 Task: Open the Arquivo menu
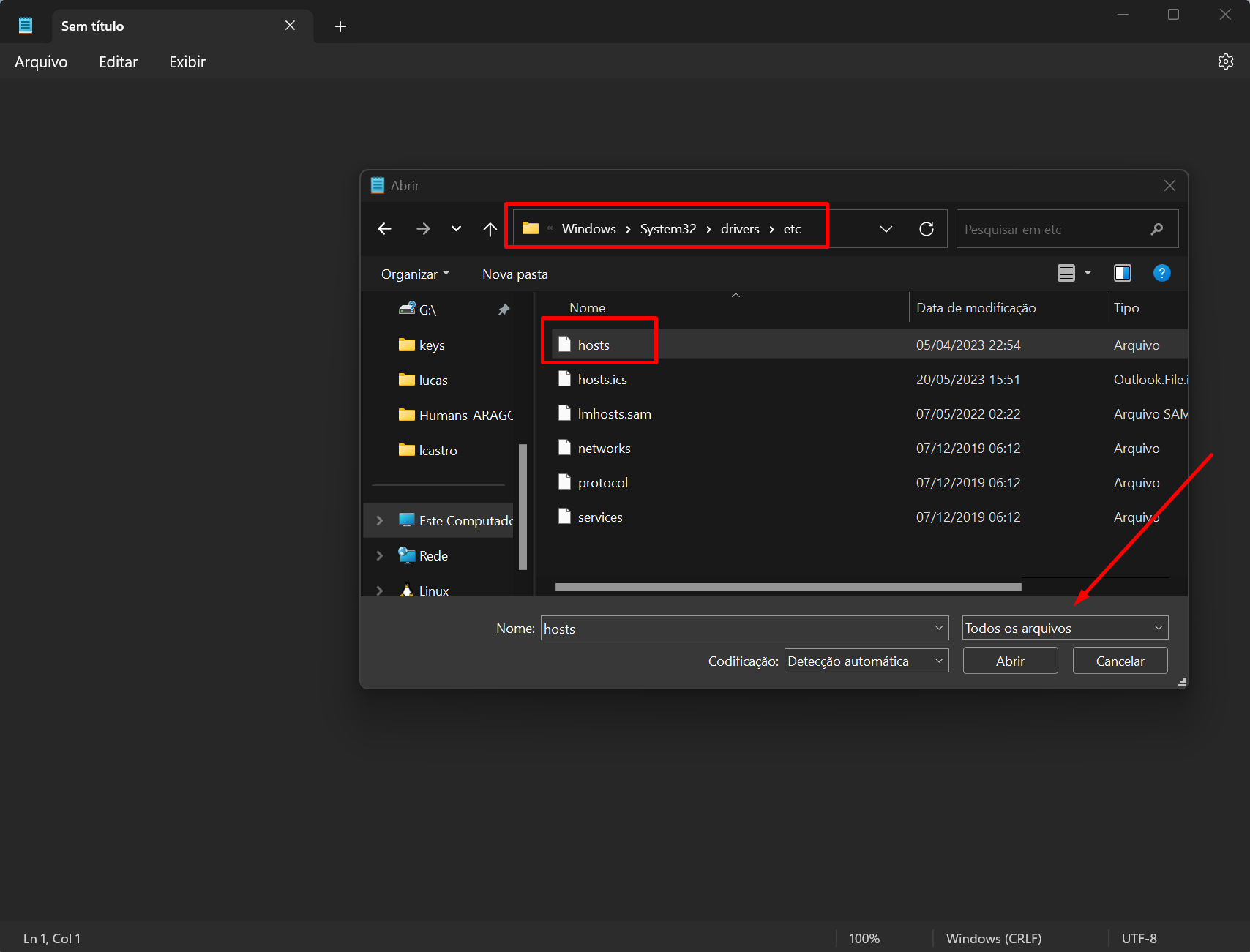(x=41, y=62)
